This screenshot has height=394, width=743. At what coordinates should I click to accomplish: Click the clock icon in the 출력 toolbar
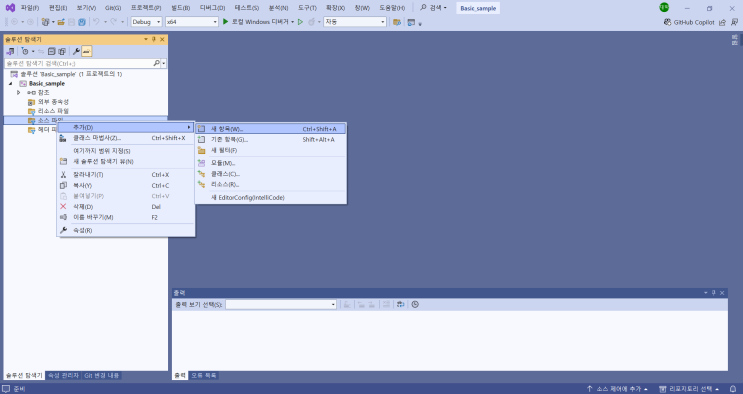[x=415, y=304]
